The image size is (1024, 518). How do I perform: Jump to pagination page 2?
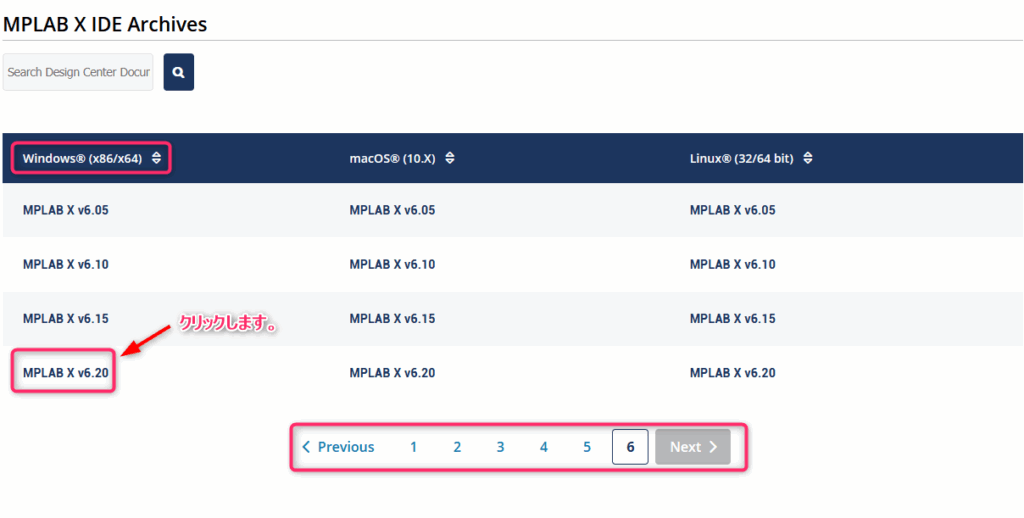[x=457, y=447]
